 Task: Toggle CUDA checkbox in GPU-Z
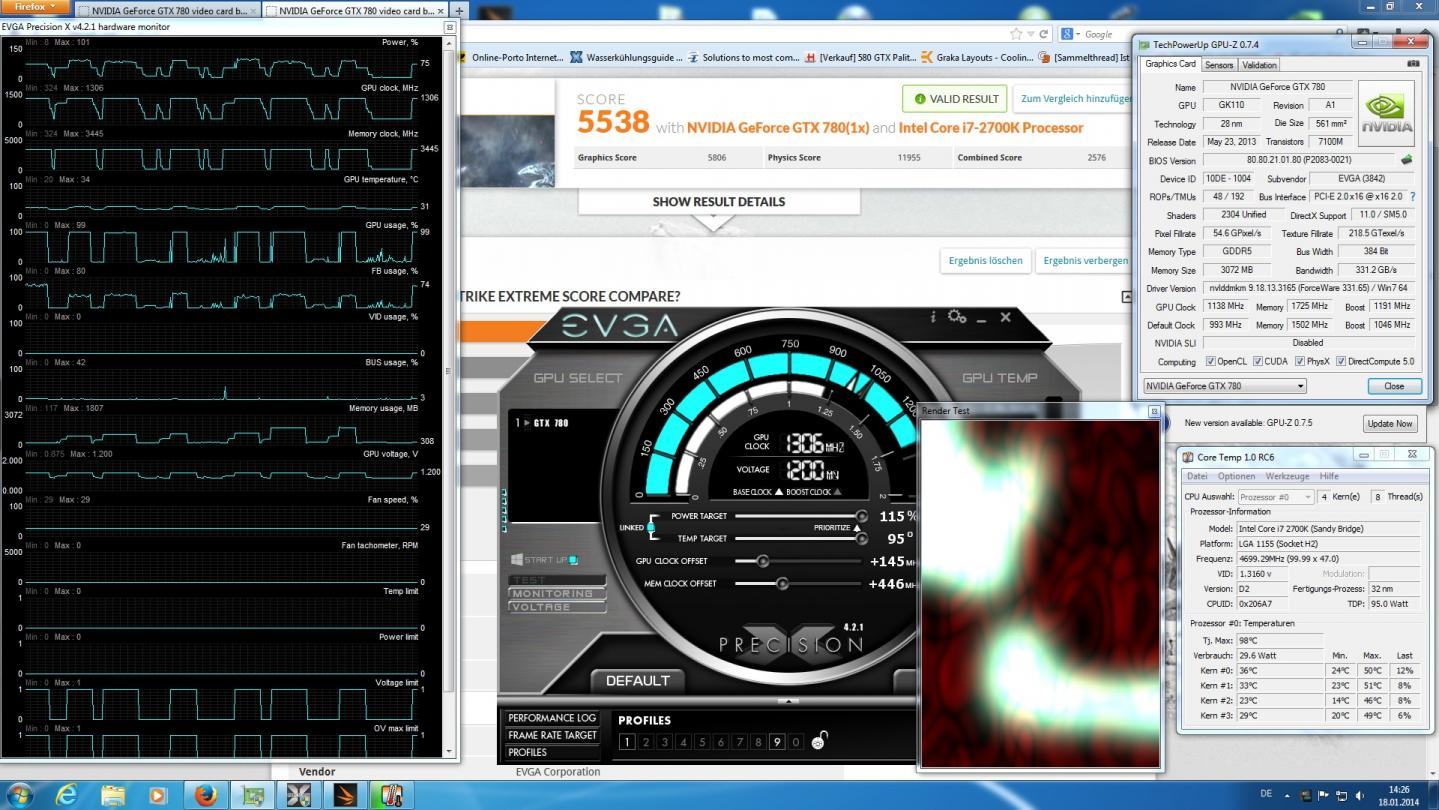(1258, 361)
